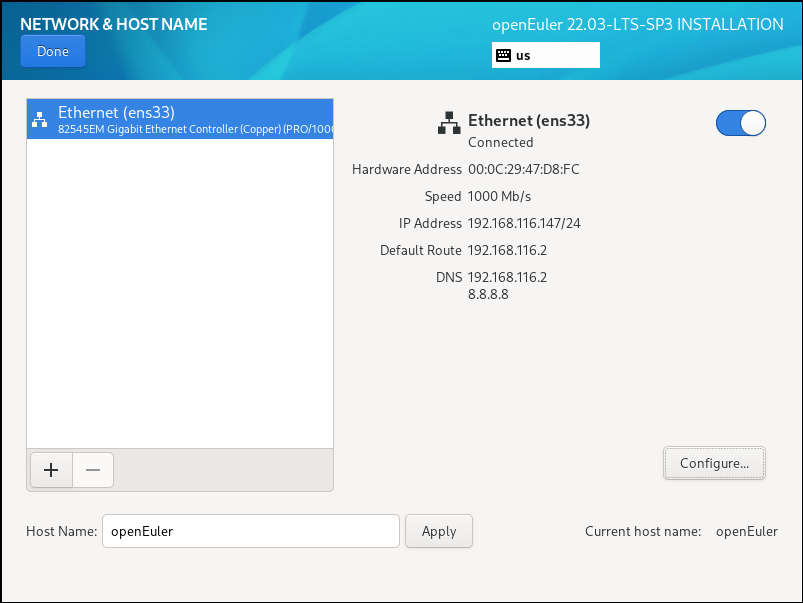Open the us keyboard layout indicator

[x=545, y=55]
